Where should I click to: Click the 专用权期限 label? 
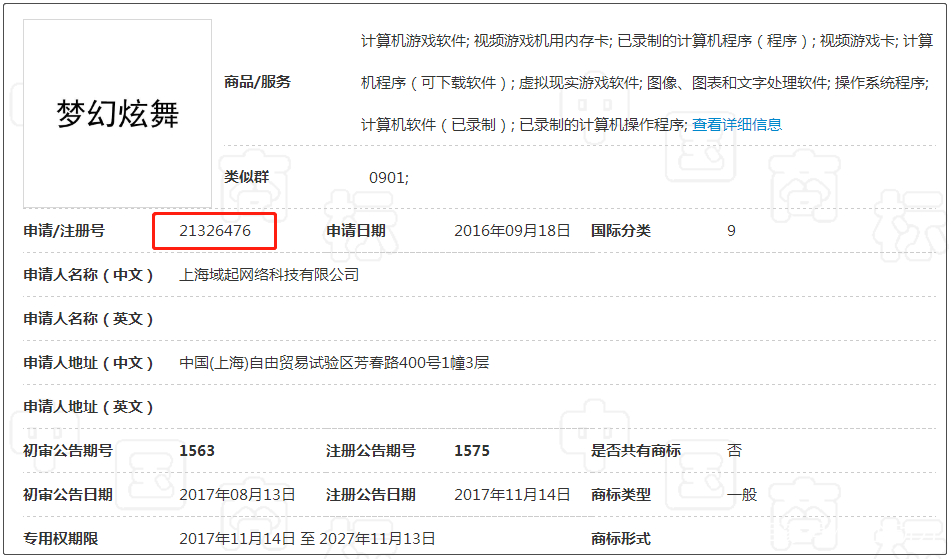pos(61,538)
